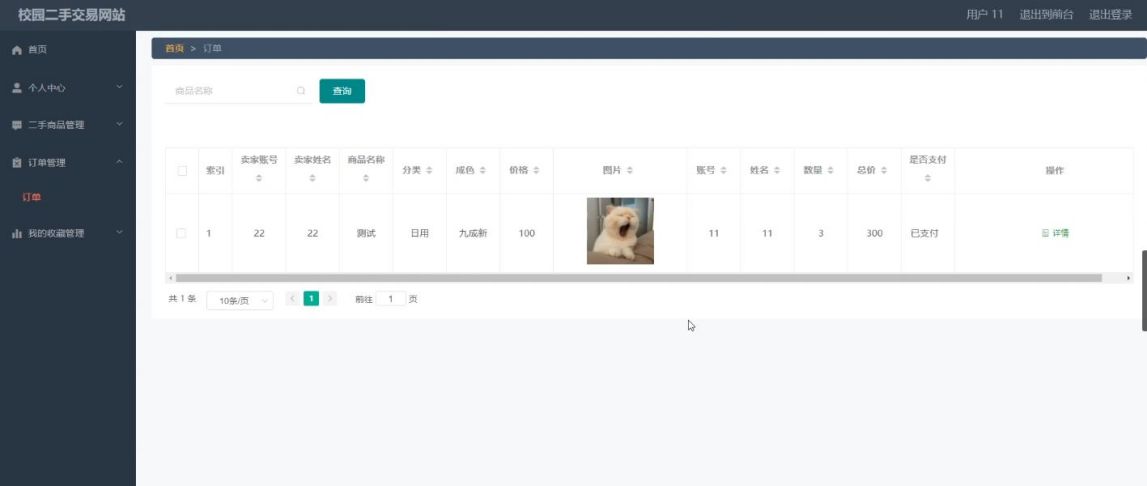The height and width of the screenshot is (486, 1147).
Task: Click 退出登录 in the top bar
Action: click(1110, 15)
